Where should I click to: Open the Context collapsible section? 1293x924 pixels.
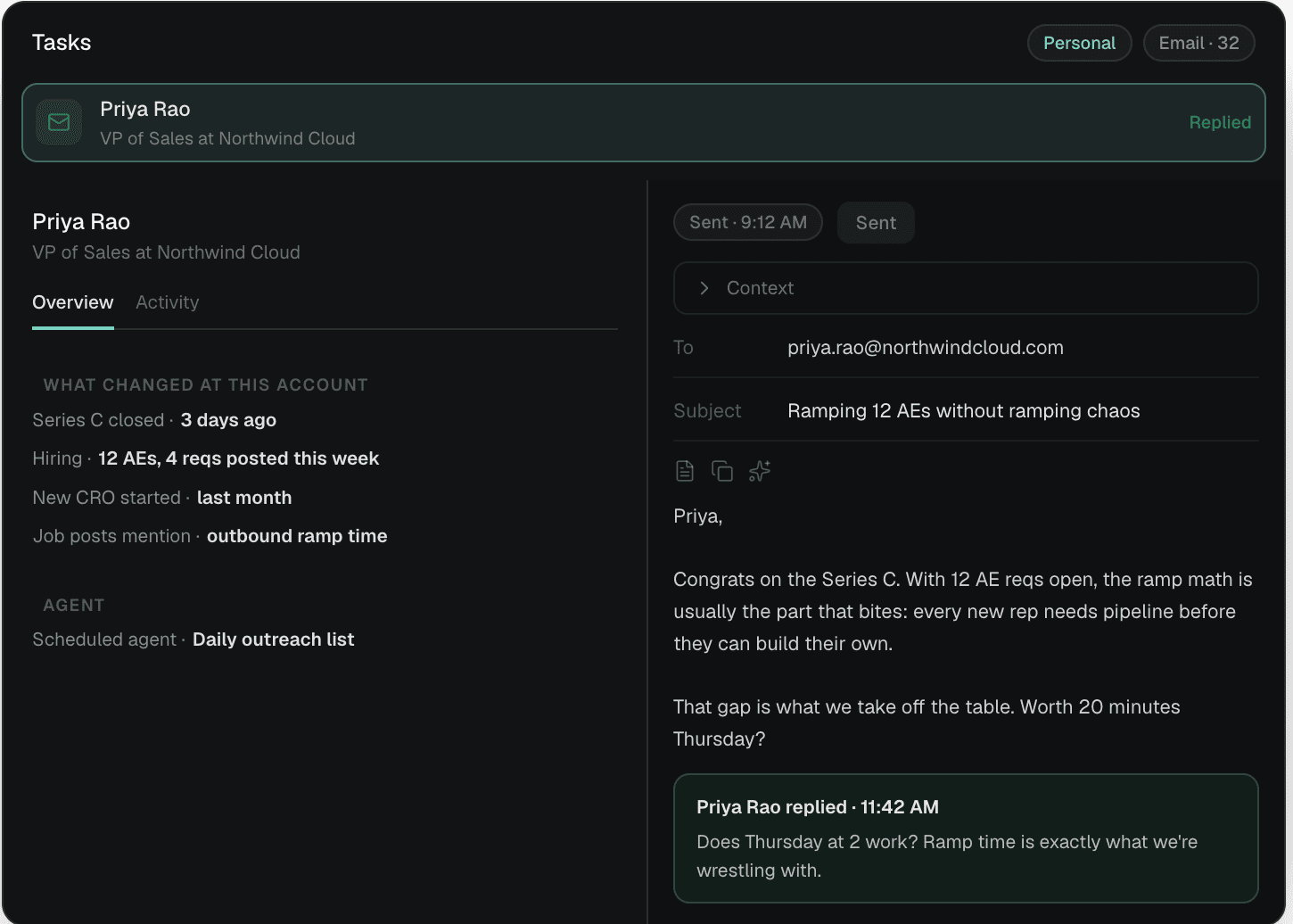966,288
